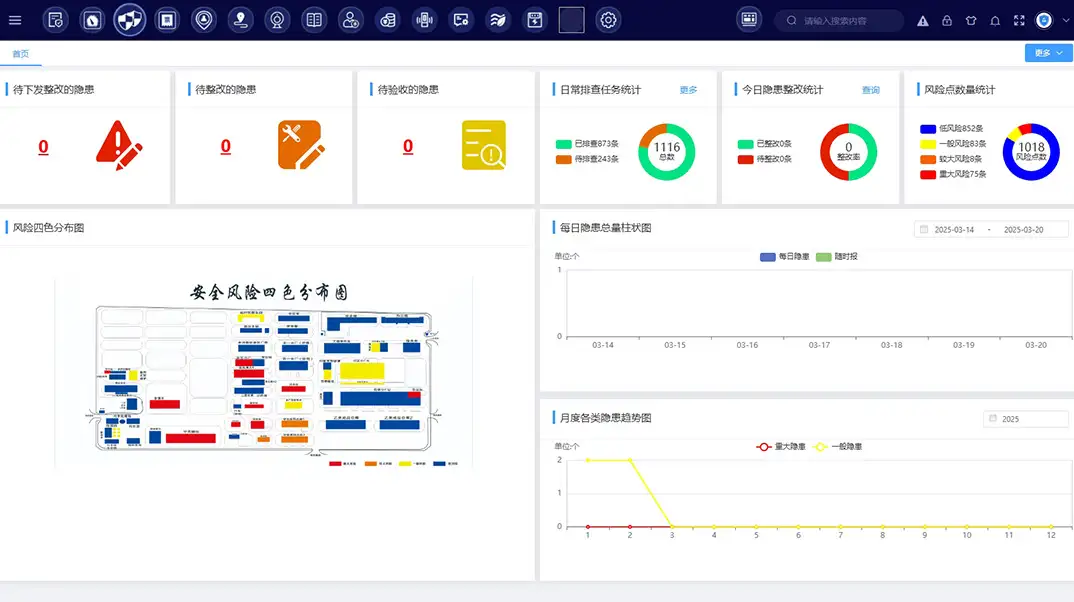Open the gear system settings module

tap(608, 20)
